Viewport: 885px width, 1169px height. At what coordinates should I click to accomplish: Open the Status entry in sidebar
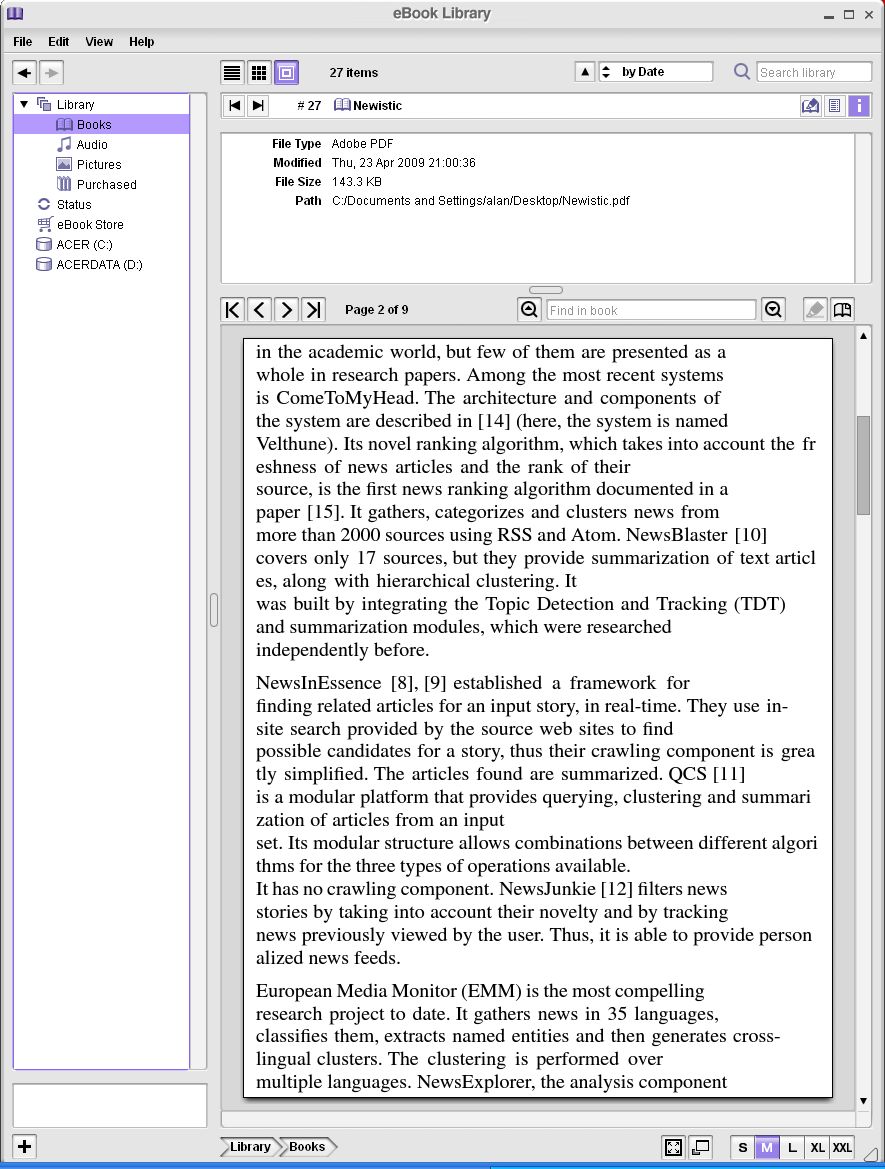64,204
